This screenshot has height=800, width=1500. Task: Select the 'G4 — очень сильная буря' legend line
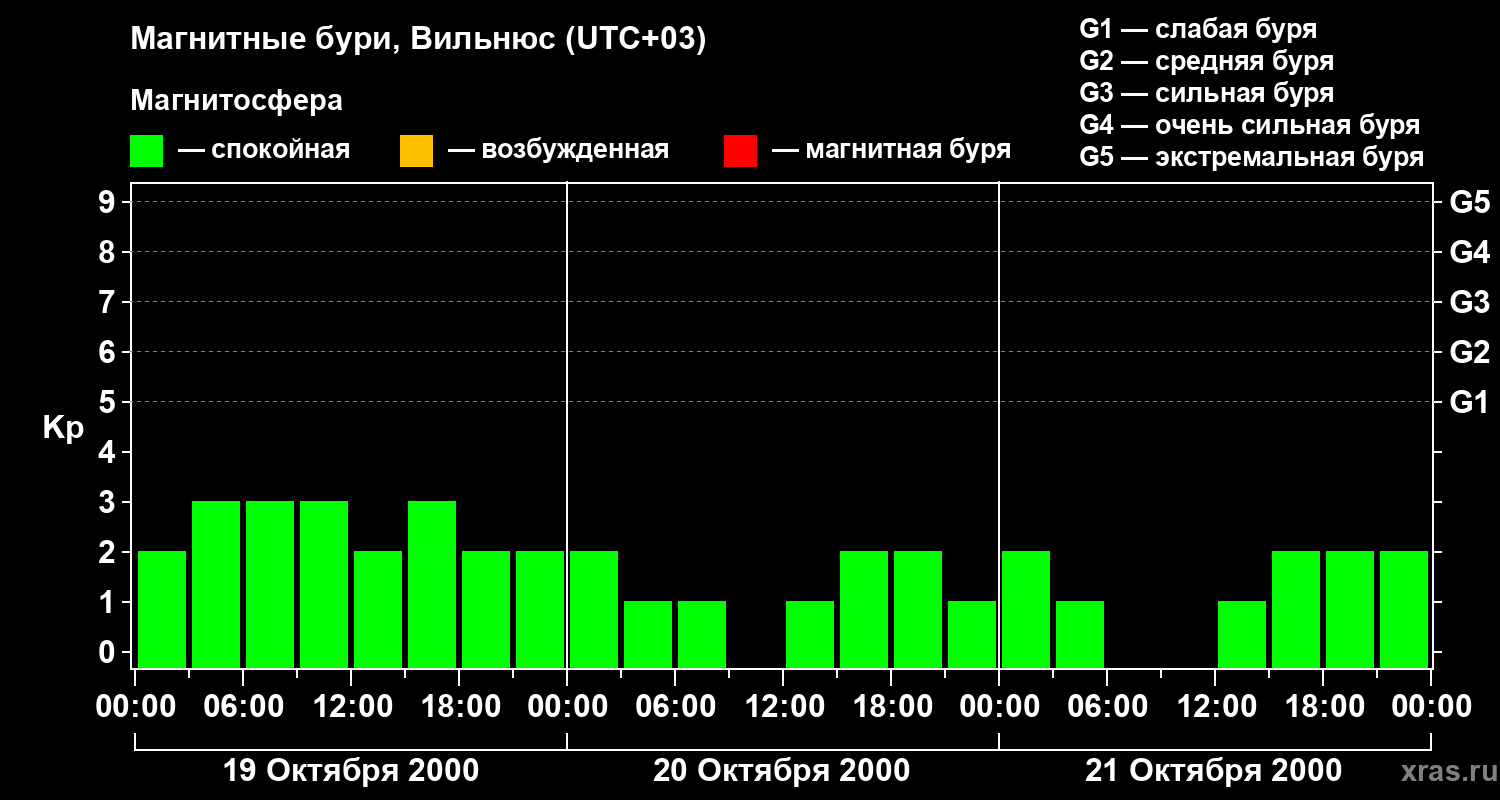click(x=1249, y=125)
